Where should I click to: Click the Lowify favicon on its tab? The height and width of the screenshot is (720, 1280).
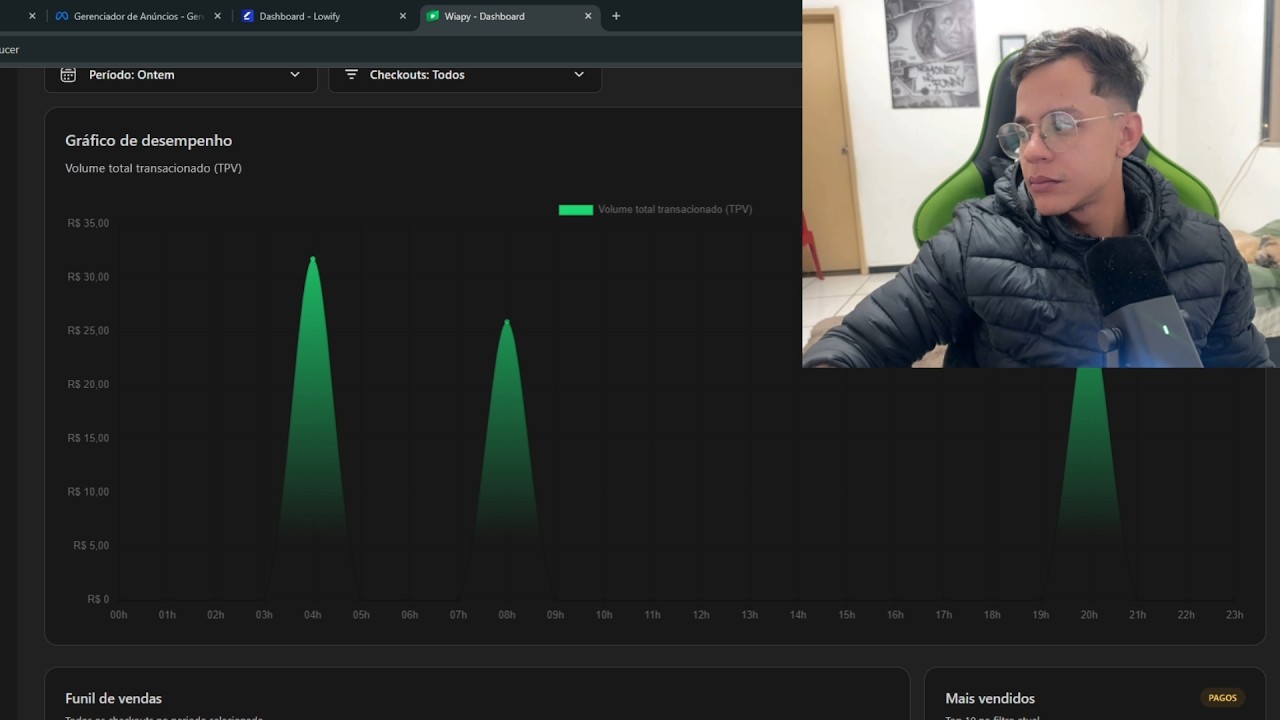tap(248, 16)
